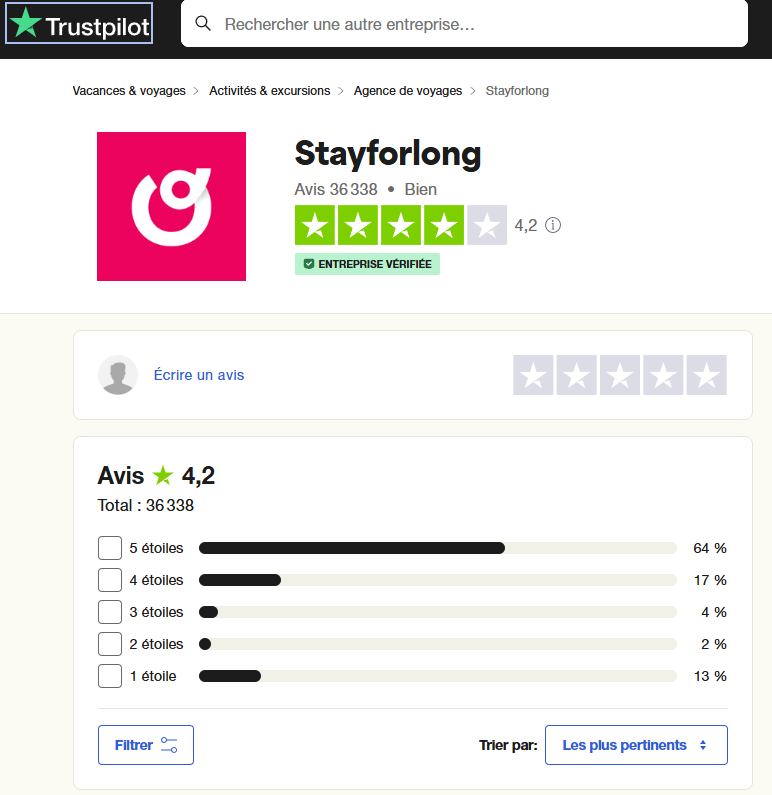Check the 3 étoiles checkbox
Image resolution: width=772 pixels, height=795 pixels.
(110, 612)
